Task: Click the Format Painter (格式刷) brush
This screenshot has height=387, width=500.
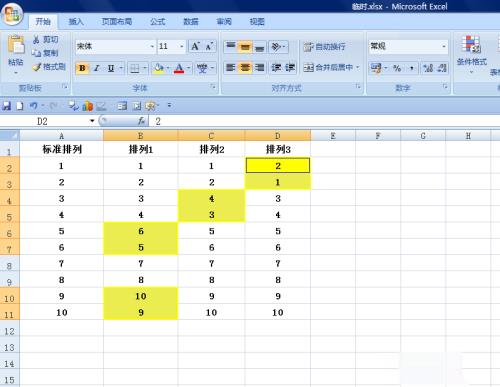Action: tap(37, 67)
